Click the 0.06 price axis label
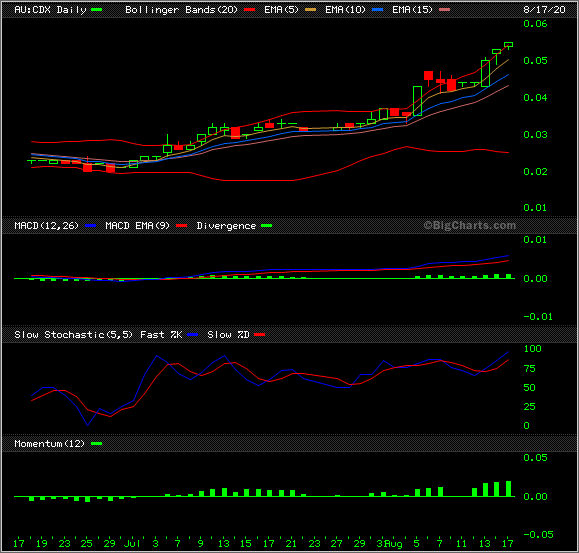 tap(535, 24)
